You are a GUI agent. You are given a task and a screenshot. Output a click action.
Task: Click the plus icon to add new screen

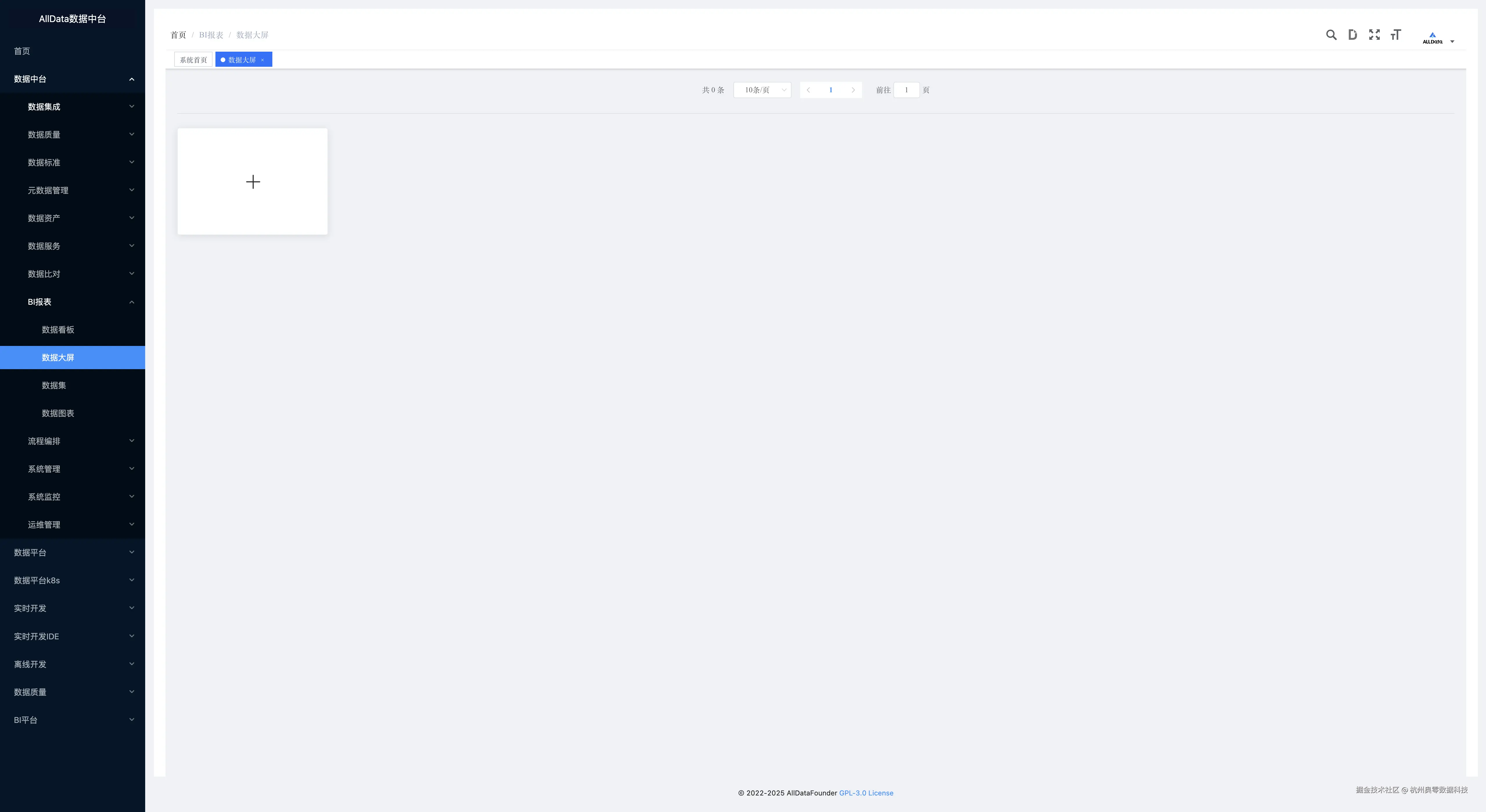(x=253, y=182)
